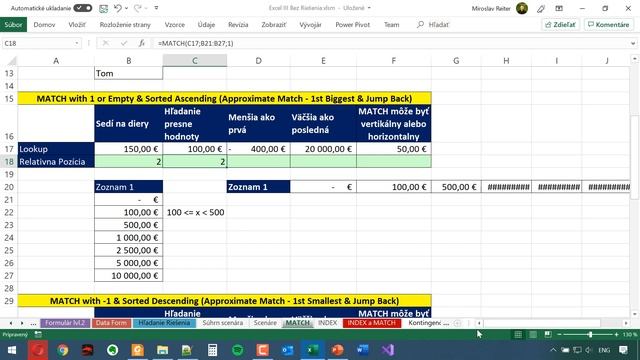
Task: Open Outlook from taskbar
Action: (287, 350)
